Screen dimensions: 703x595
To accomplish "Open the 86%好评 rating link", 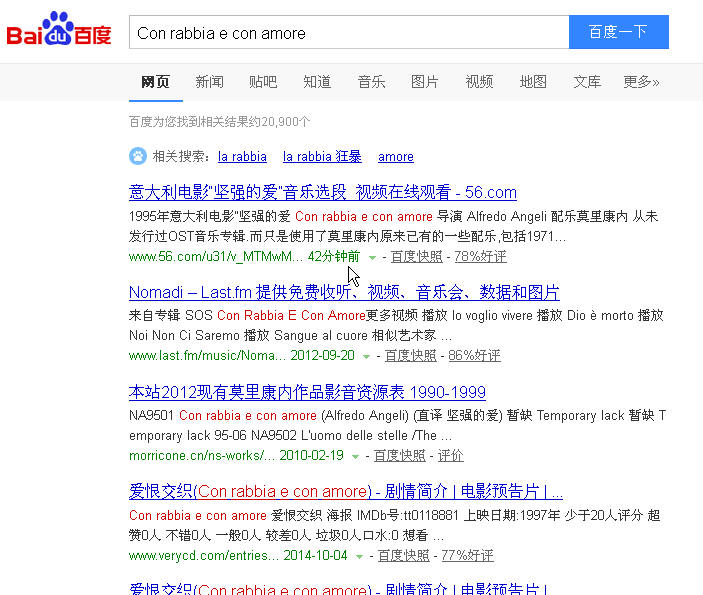I will click(x=474, y=356).
